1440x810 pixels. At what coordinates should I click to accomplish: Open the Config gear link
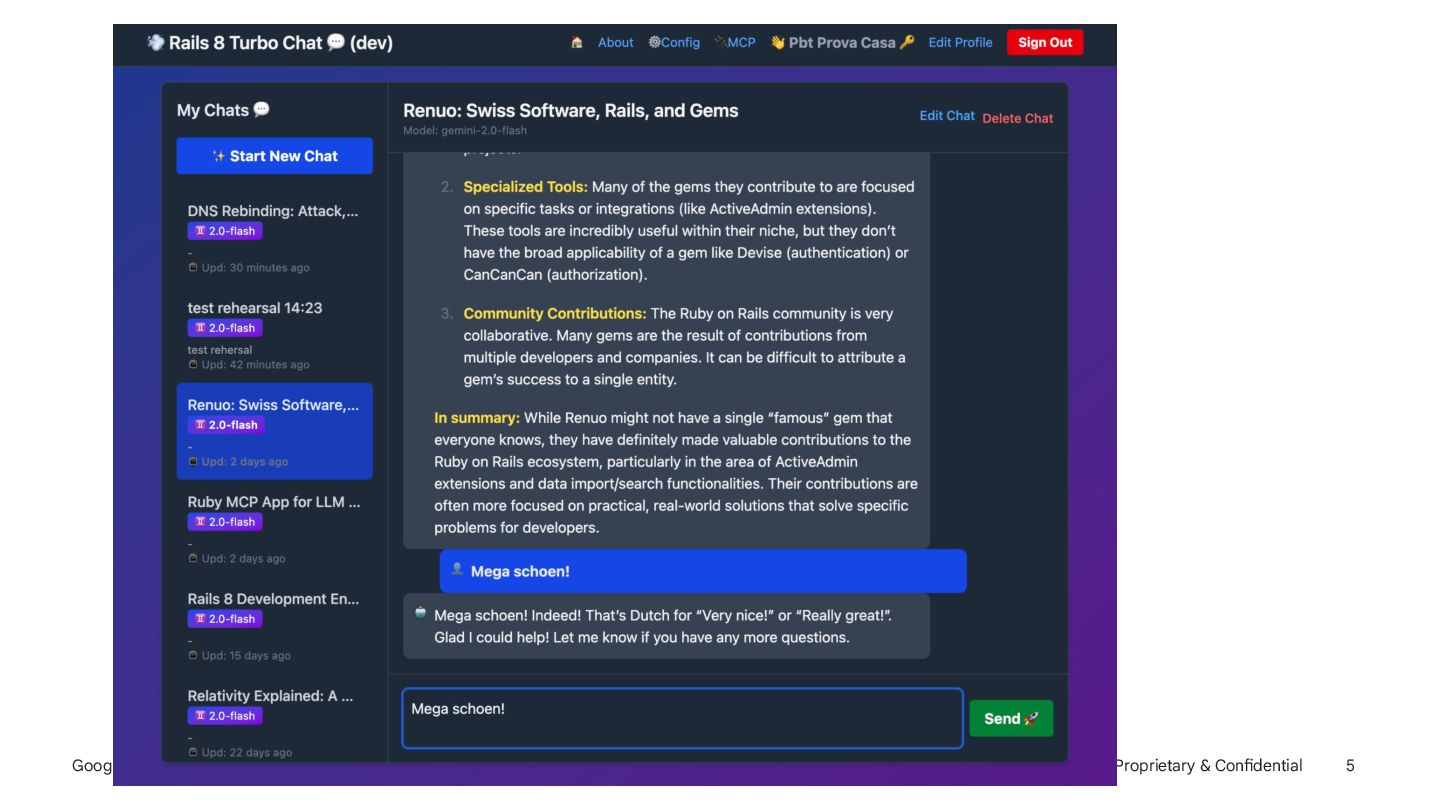[x=674, y=42]
